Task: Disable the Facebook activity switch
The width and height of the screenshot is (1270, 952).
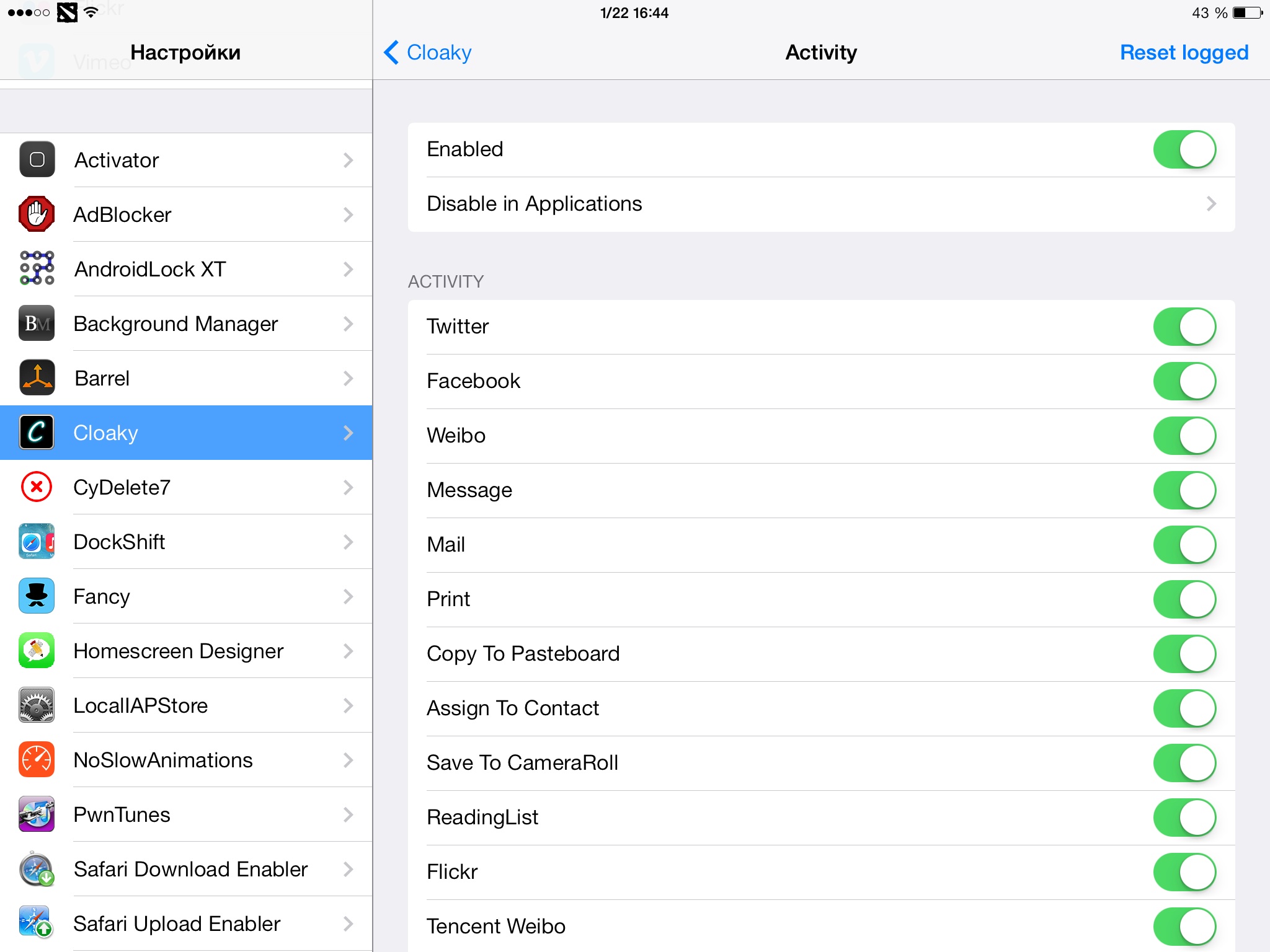Action: tap(1184, 381)
